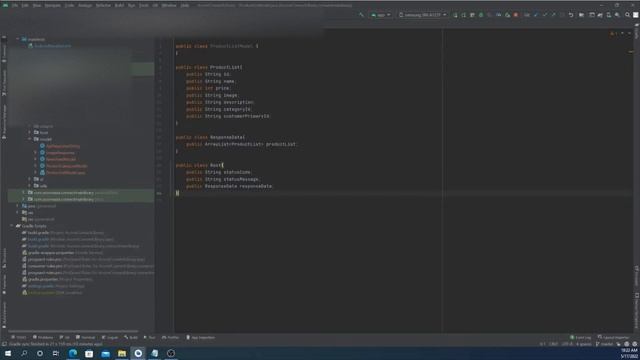Click the UTF-8 encoding in the status bar
The width and height of the screenshot is (640, 360).
point(567,344)
